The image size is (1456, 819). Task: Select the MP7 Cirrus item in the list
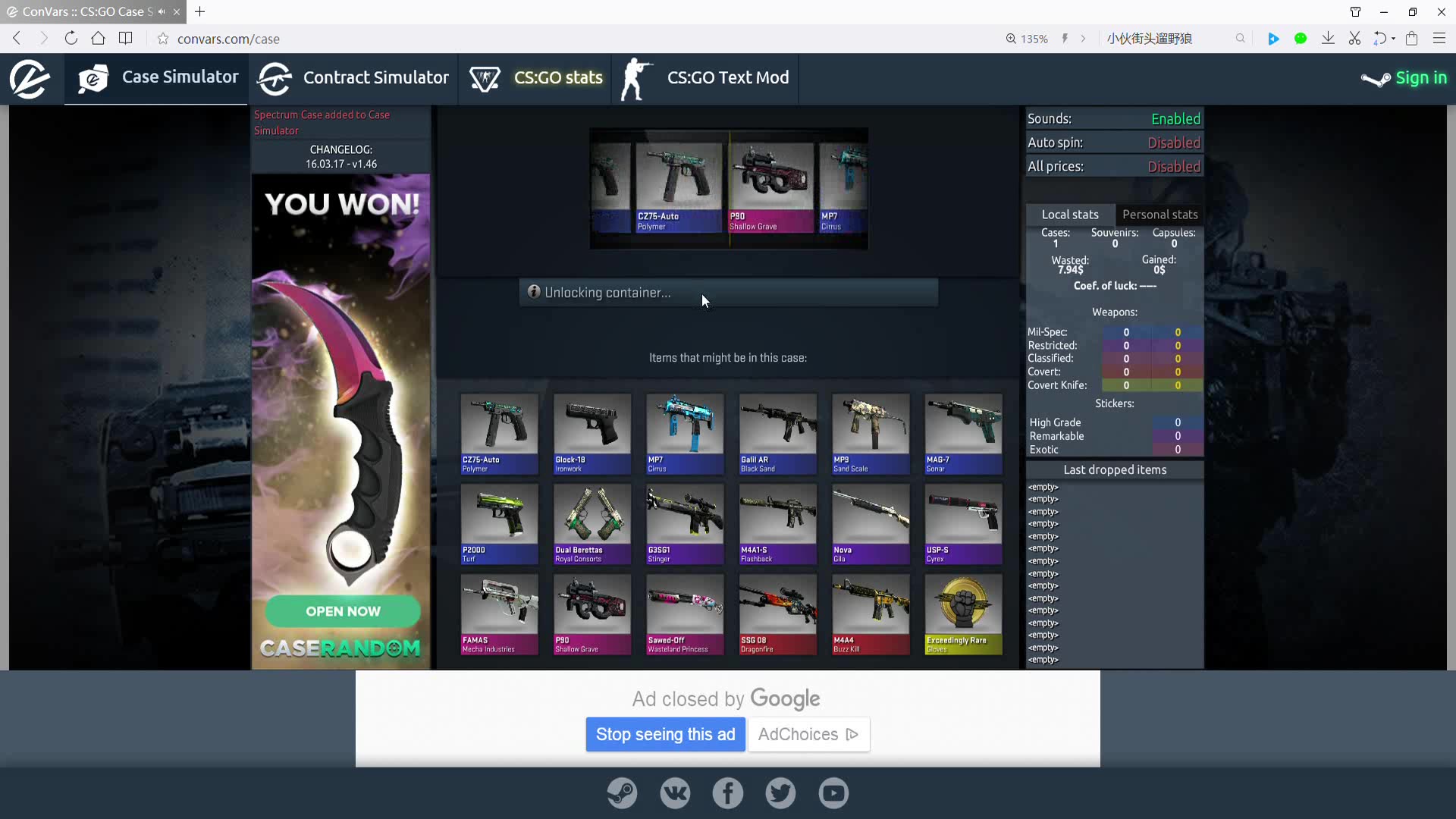[x=685, y=434]
